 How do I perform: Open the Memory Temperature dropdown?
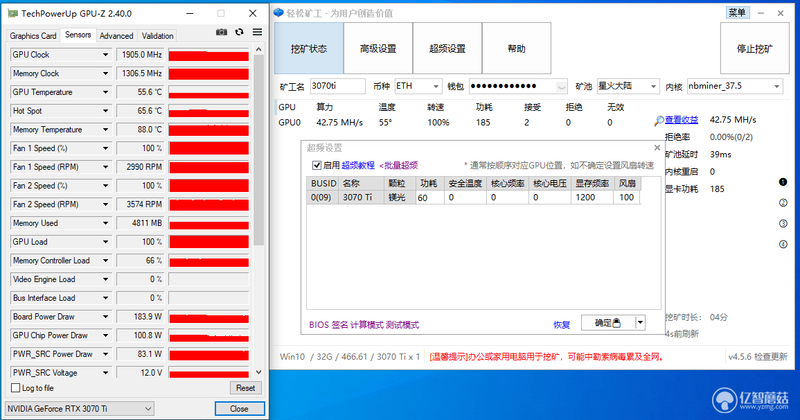[105, 130]
